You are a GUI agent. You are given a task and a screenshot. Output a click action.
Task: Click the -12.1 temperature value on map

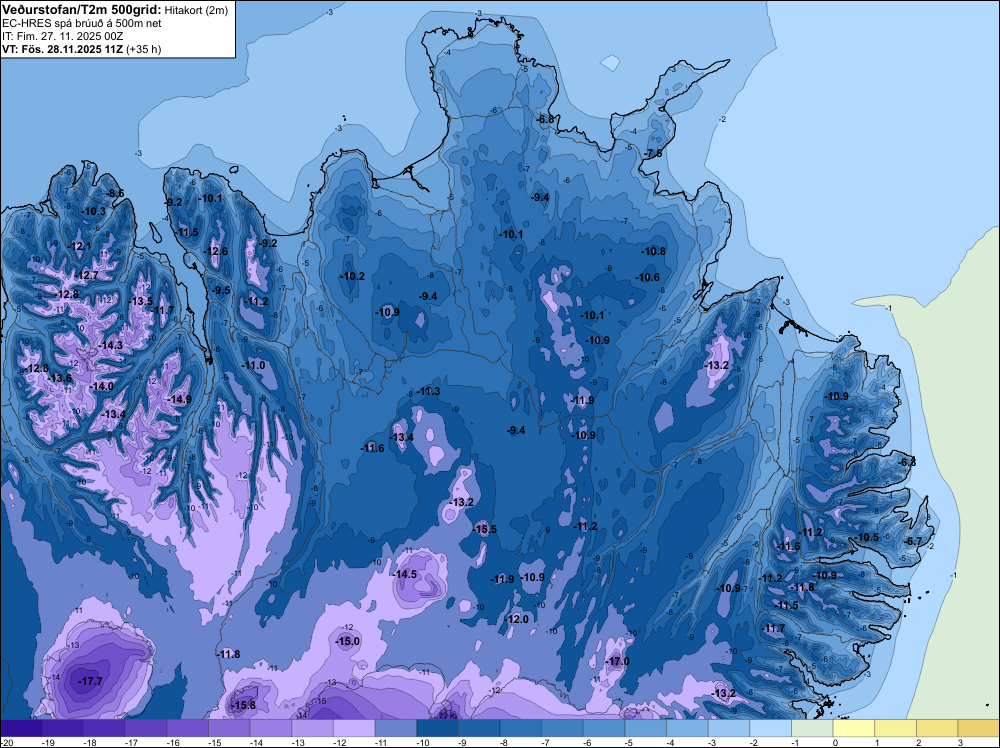[80, 246]
